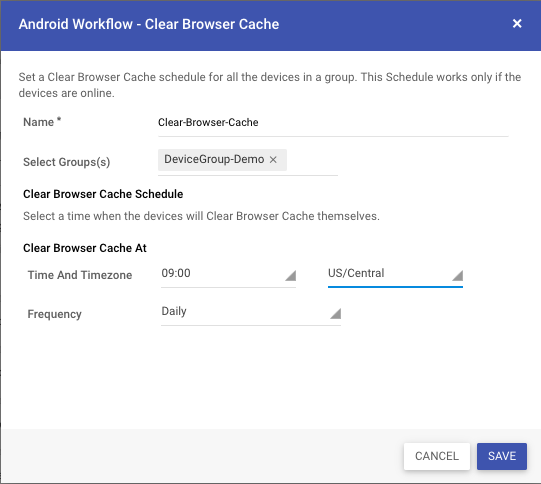Image resolution: width=541 pixels, height=484 pixels.
Task: Click the arrow icon of the 09:00 time field
Action: point(291,275)
